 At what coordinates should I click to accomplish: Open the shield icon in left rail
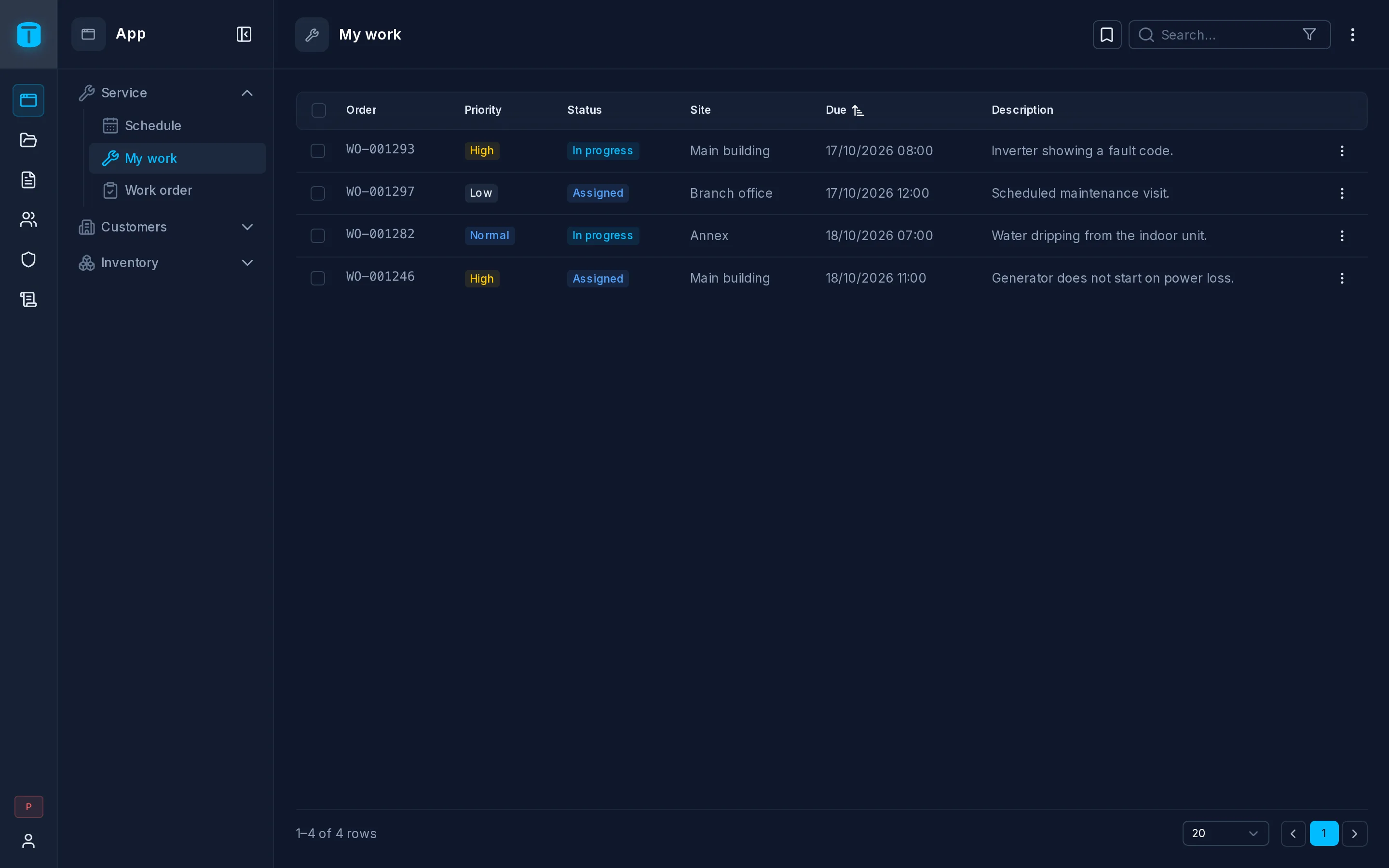29,259
